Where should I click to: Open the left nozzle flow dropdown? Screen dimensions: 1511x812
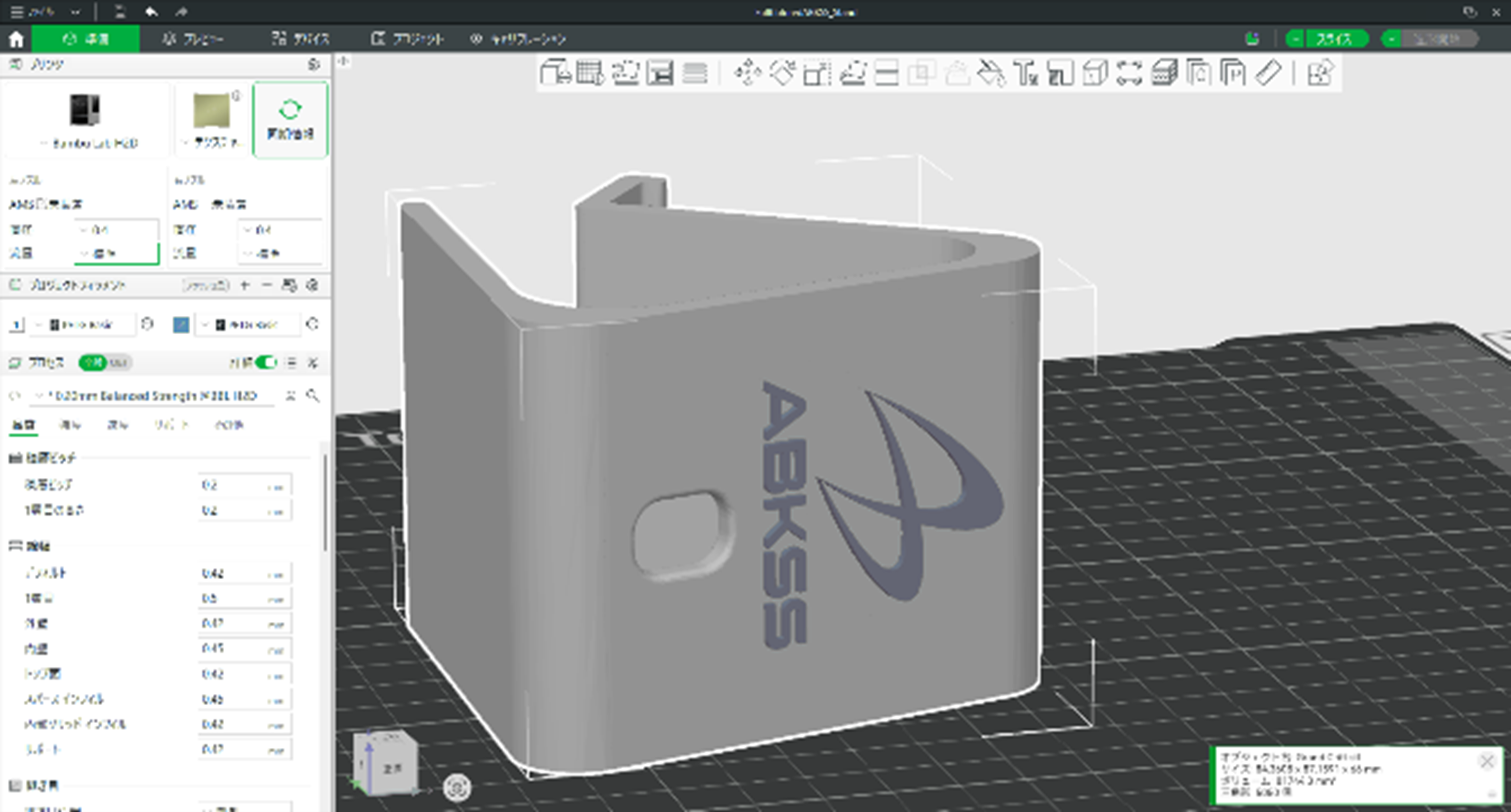coord(116,253)
